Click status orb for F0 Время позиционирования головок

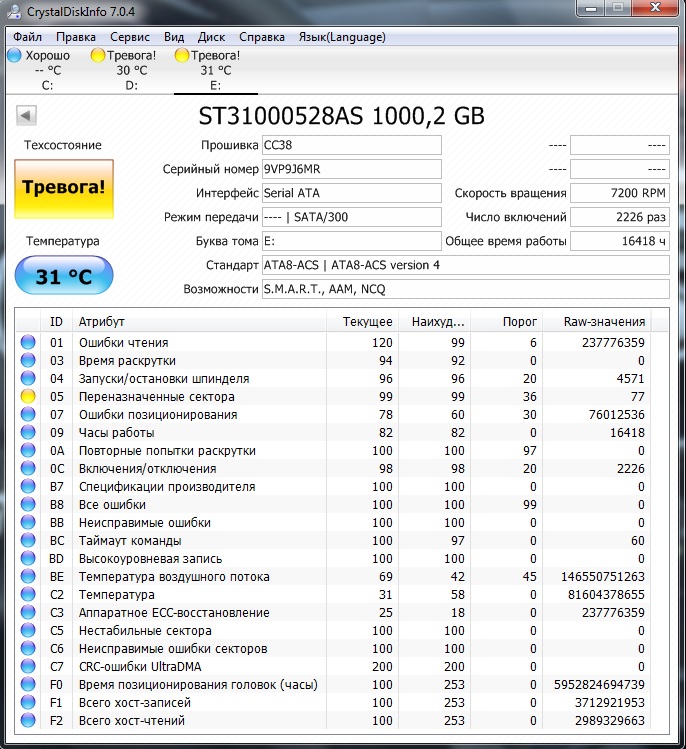pyautogui.click(x=28, y=684)
